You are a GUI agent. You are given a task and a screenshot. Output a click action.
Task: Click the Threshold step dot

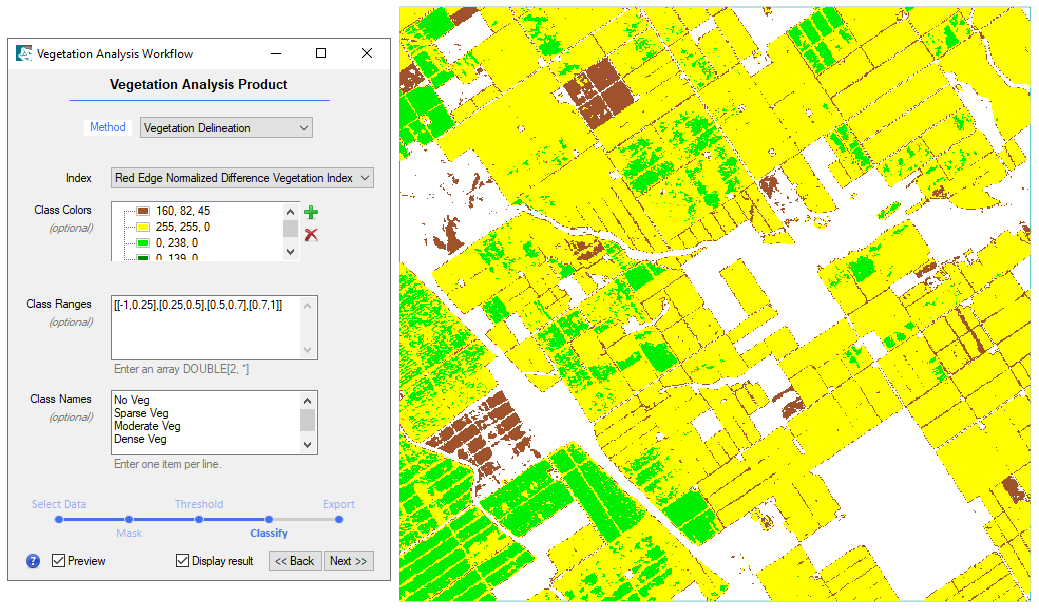pyautogui.click(x=199, y=519)
